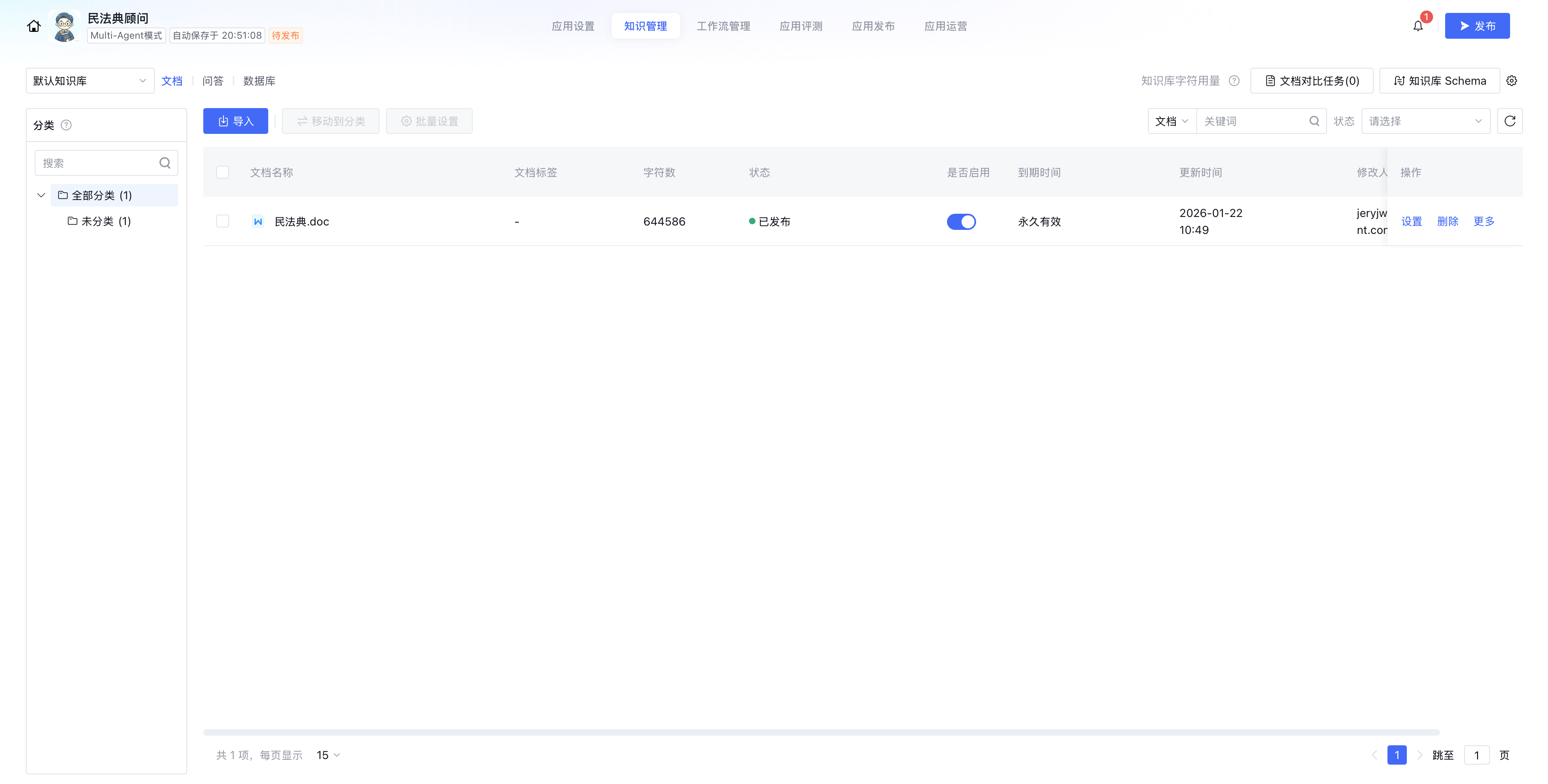Click the home icon
Viewport: 1548px width, 784px height.
tap(33, 27)
